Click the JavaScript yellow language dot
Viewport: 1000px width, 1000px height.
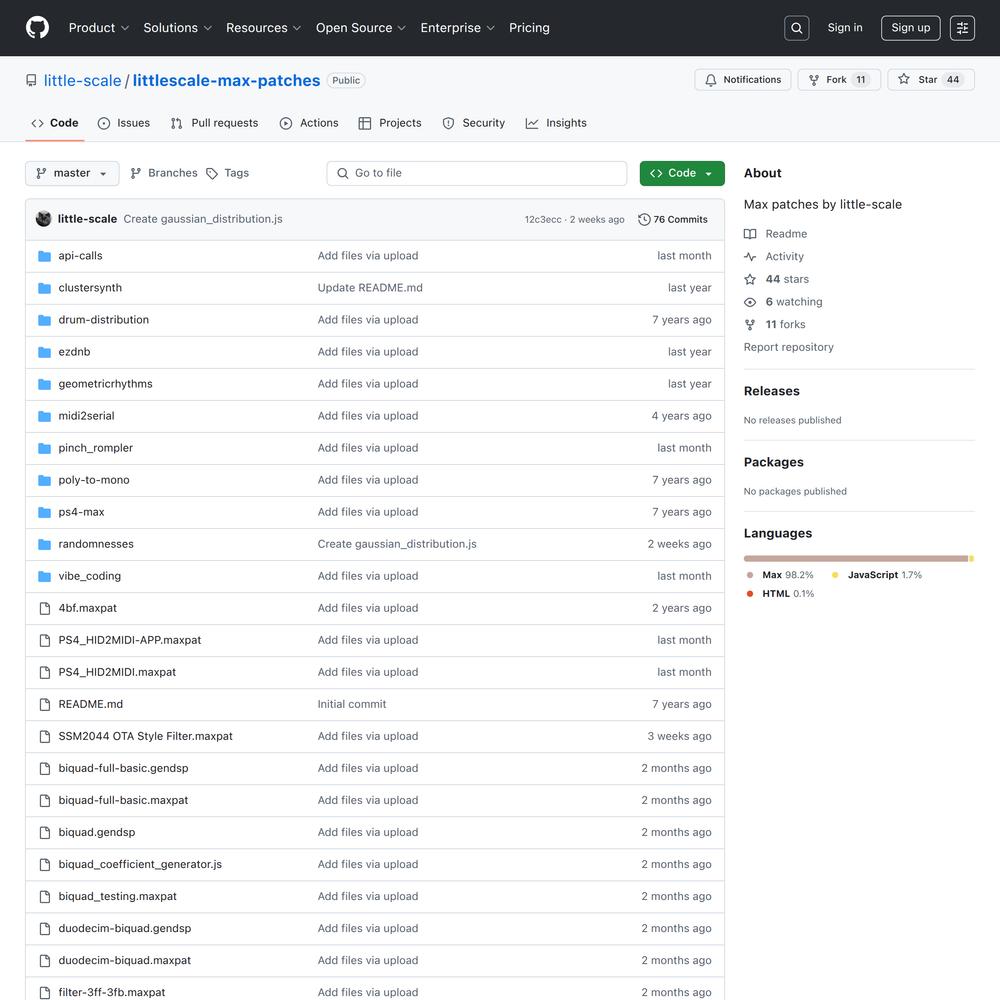(x=835, y=575)
